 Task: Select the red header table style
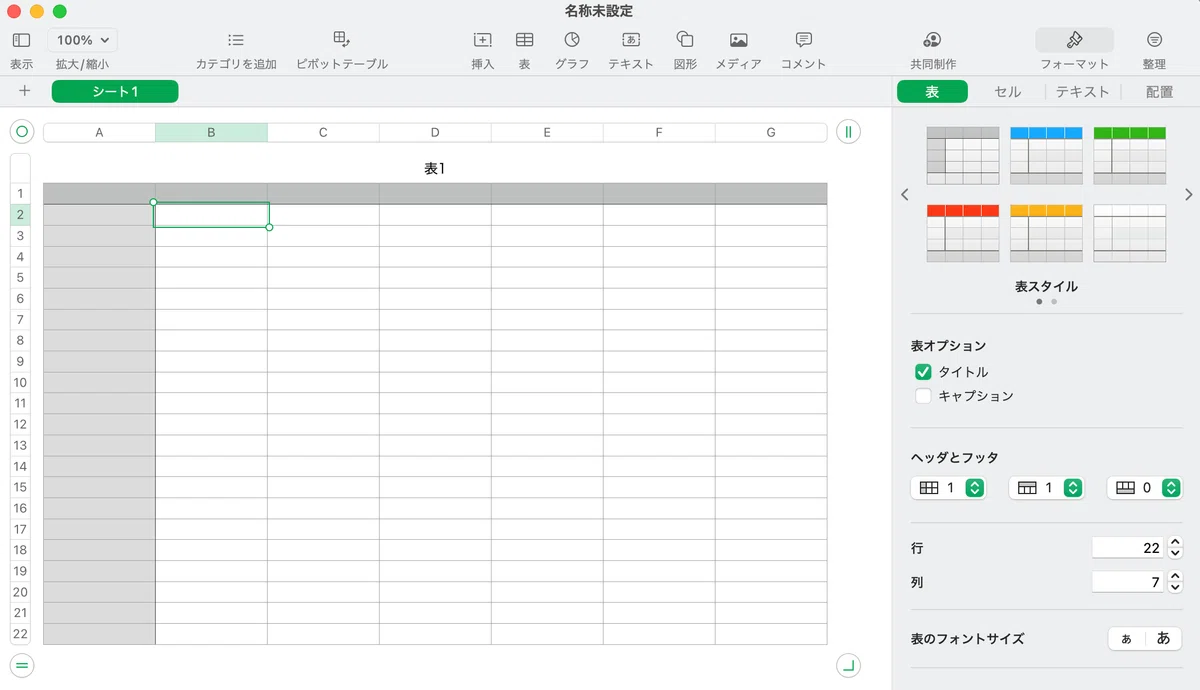963,233
